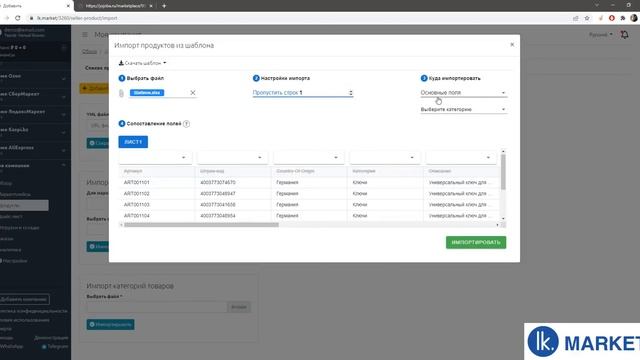
Task: Click the table vertical scrollbar thumb
Action: tap(503, 172)
